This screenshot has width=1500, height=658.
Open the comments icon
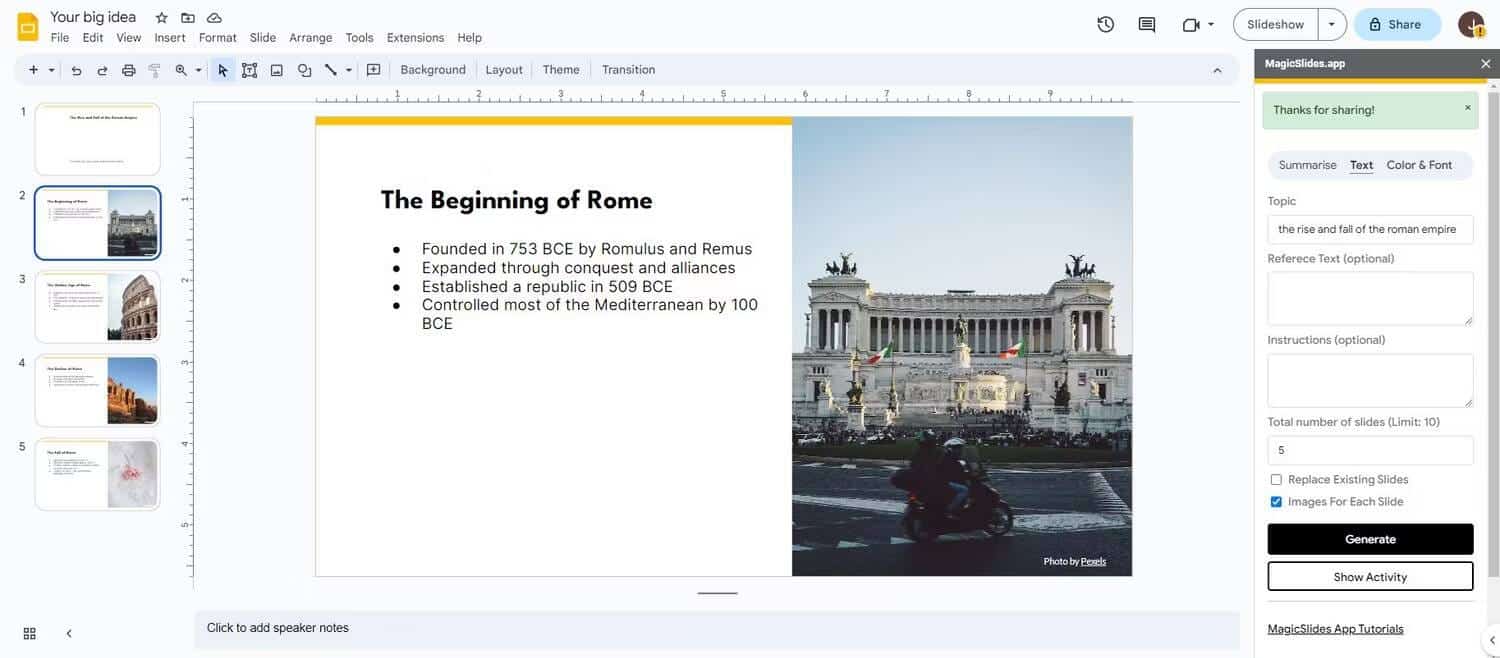[1147, 24]
